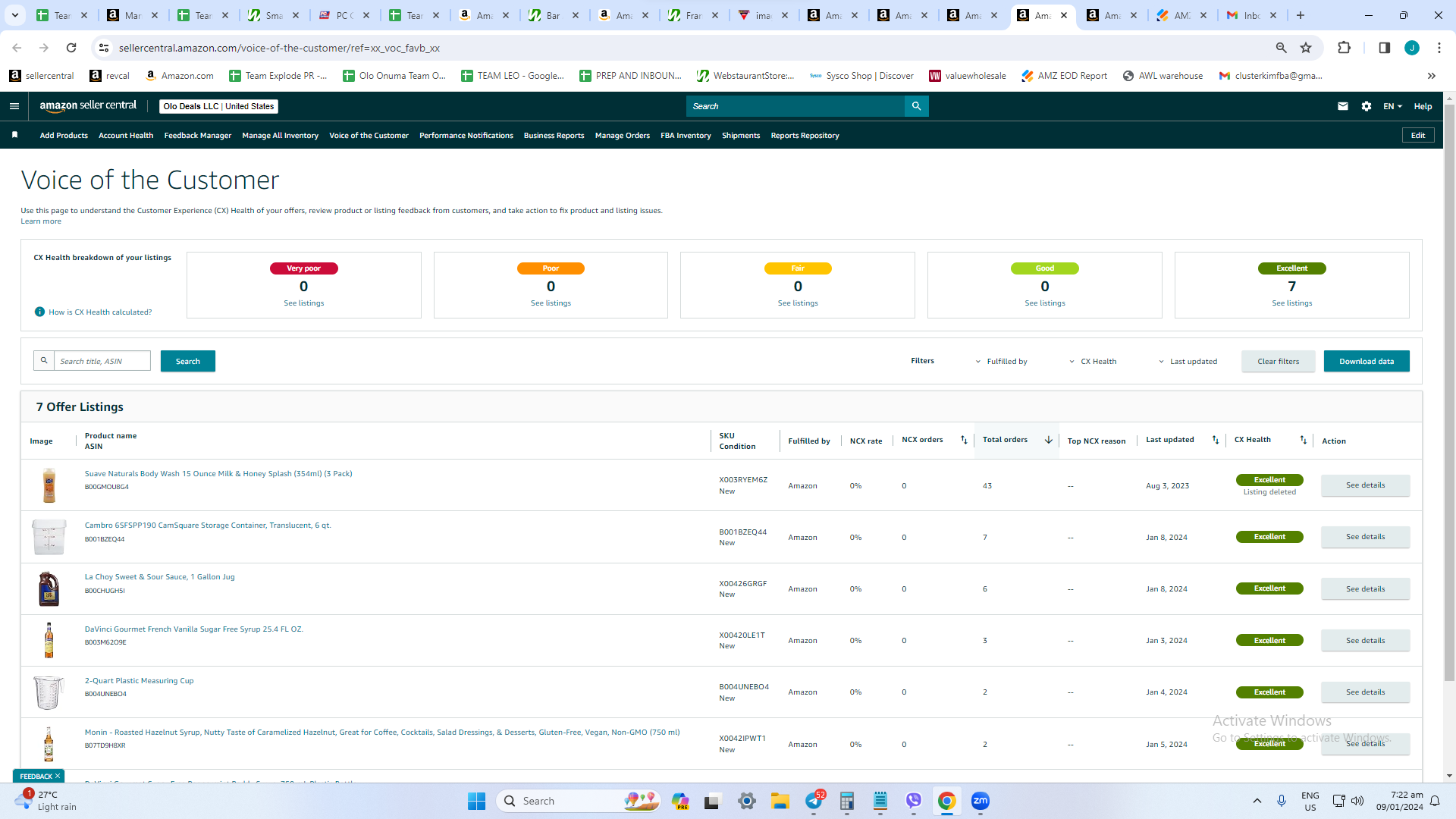
Task: Click the page vertical scrollbar
Action: (1449, 394)
